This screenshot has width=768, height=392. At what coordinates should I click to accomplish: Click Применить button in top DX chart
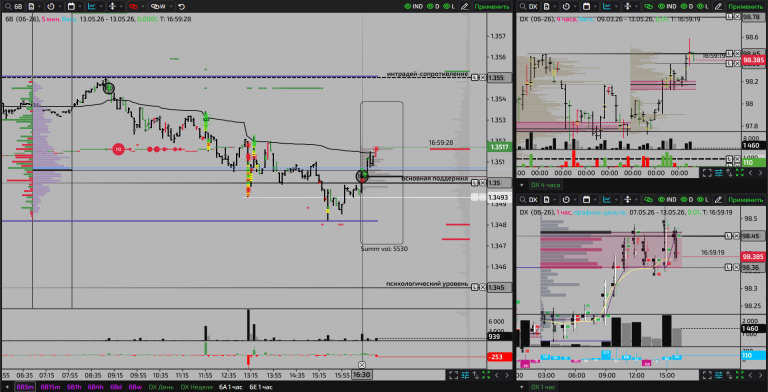coord(746,6)
